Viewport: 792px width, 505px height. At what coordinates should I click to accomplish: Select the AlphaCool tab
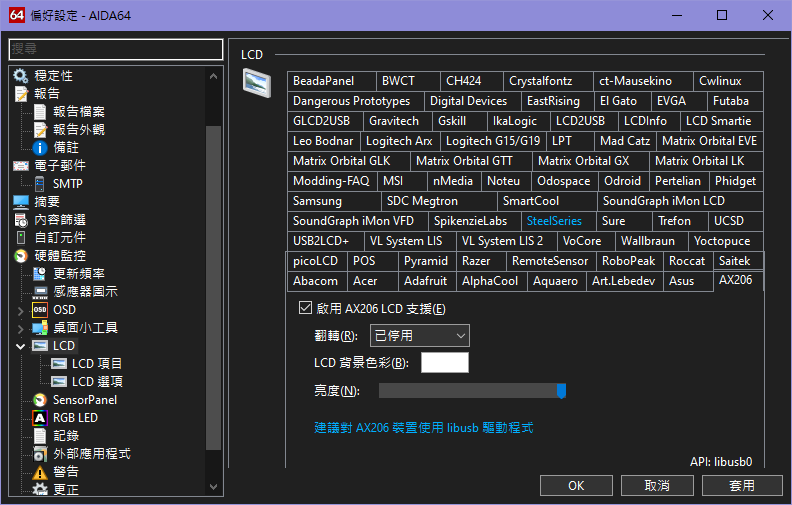[x=491, y=281]
